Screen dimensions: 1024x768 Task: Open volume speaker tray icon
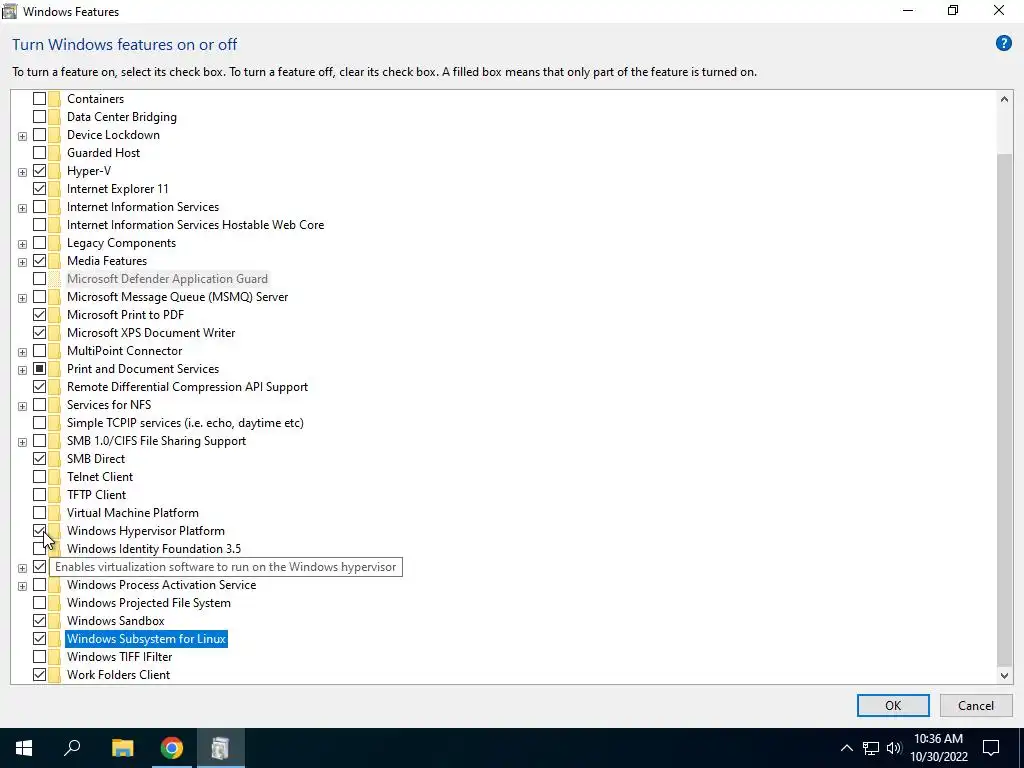click(x=894, y=748)
